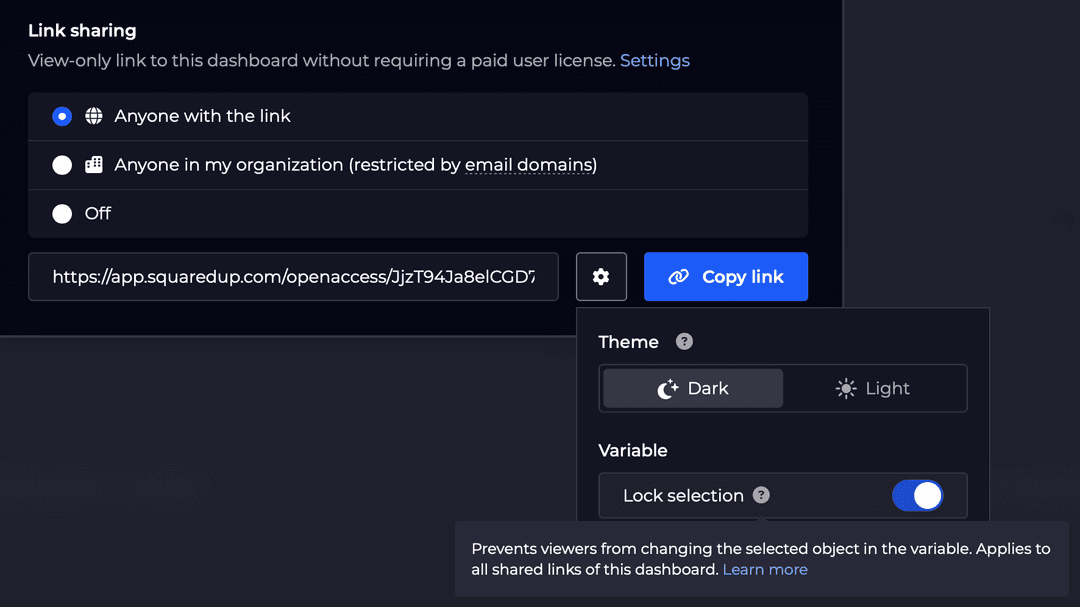Select the Anyone in my organization option

(62, 165)
